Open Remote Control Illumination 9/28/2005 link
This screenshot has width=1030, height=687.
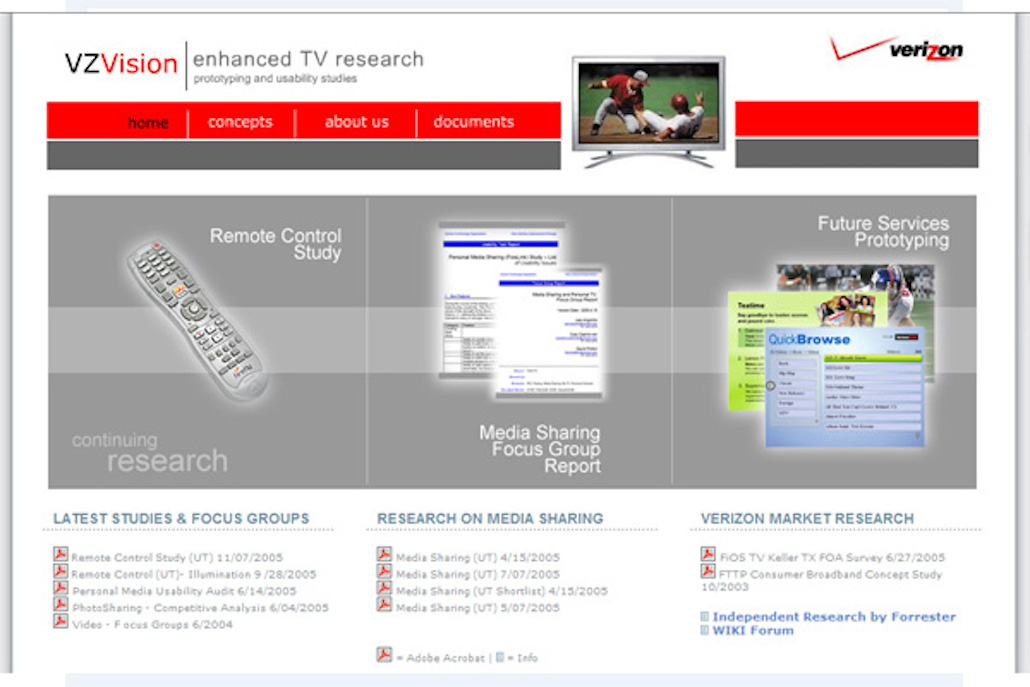point(193,575)
